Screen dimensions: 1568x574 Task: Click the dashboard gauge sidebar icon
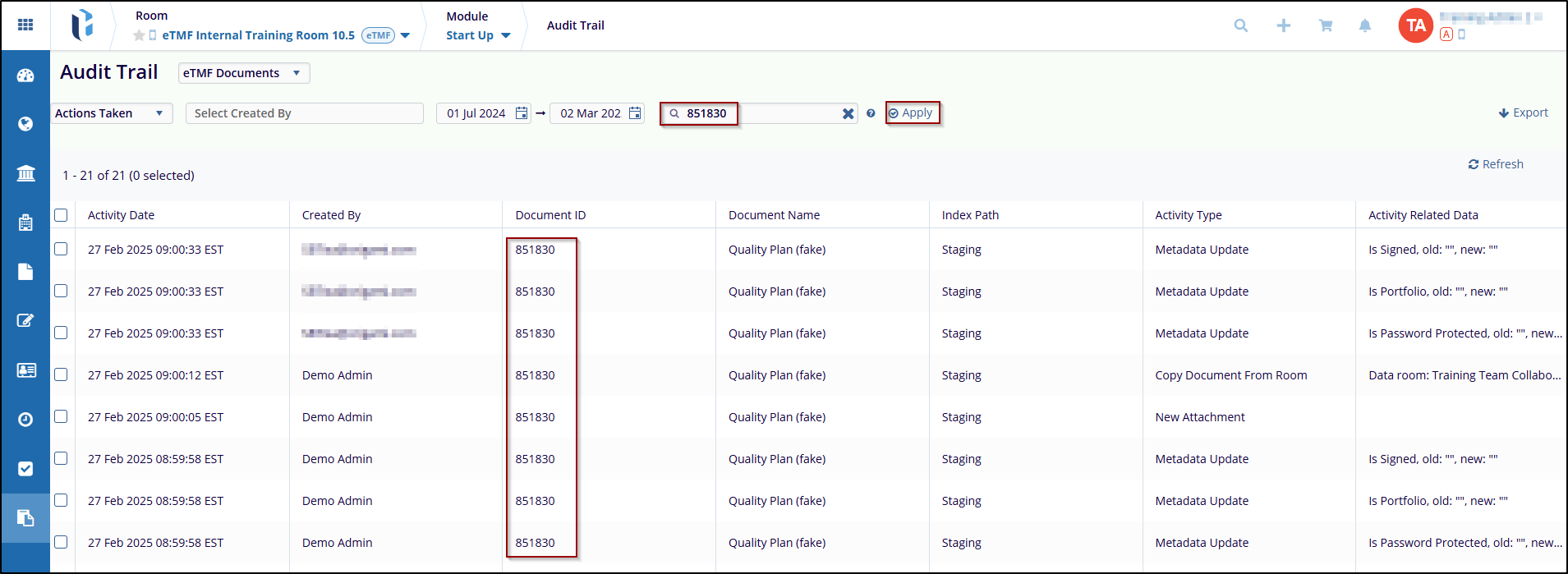(x=25, y=76)
